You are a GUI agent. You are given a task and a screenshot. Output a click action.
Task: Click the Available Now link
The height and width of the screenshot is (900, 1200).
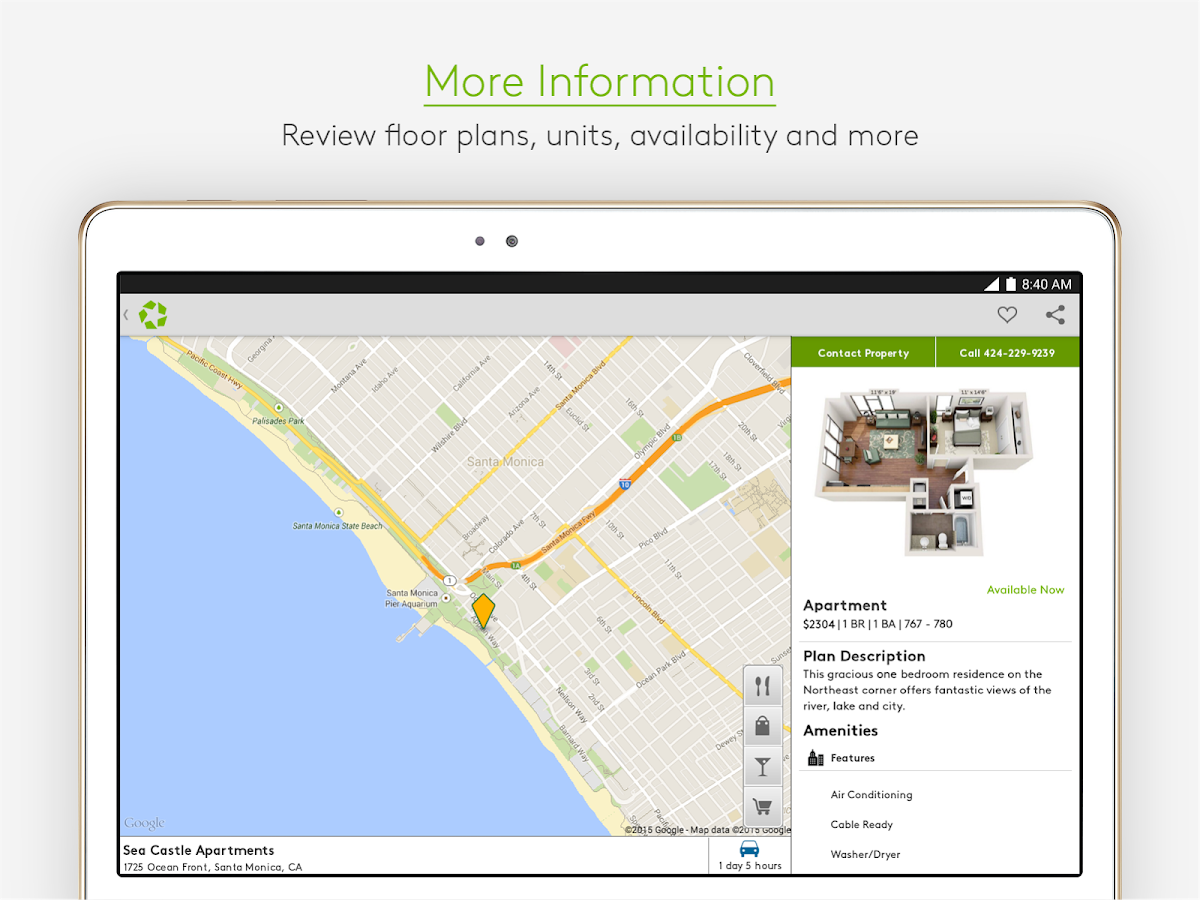click(1025, 589)
